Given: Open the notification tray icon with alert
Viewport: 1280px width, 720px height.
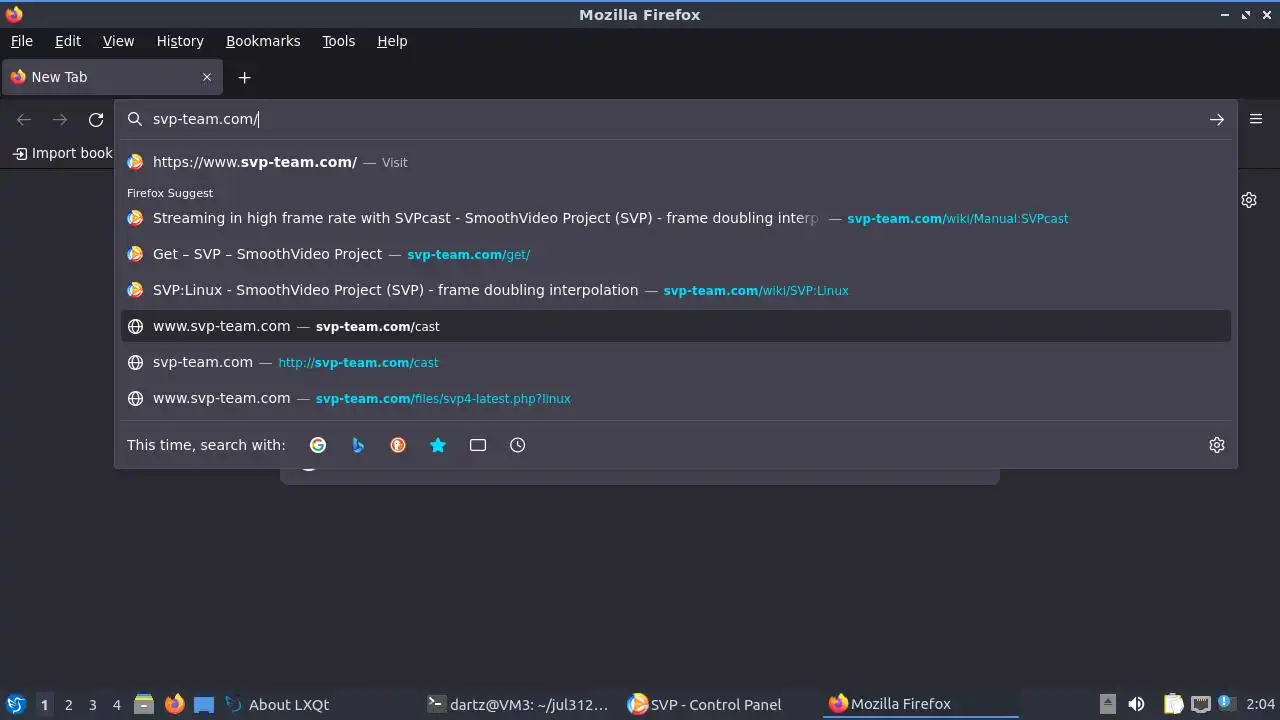Looking at the screenshot, I should [x=1226, y=704].
